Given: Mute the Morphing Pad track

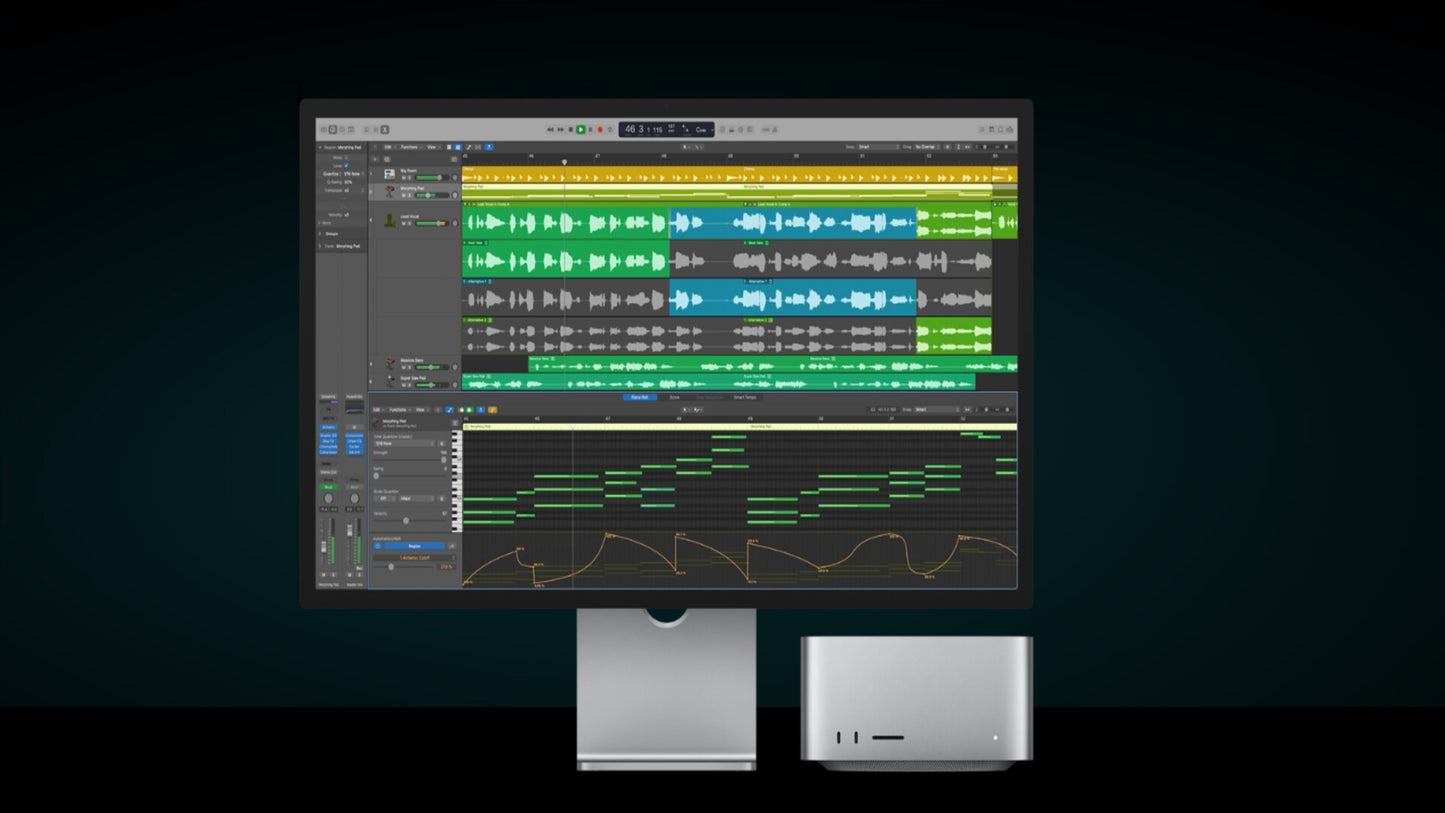Looking at the screenshot, I should (404, 195).
